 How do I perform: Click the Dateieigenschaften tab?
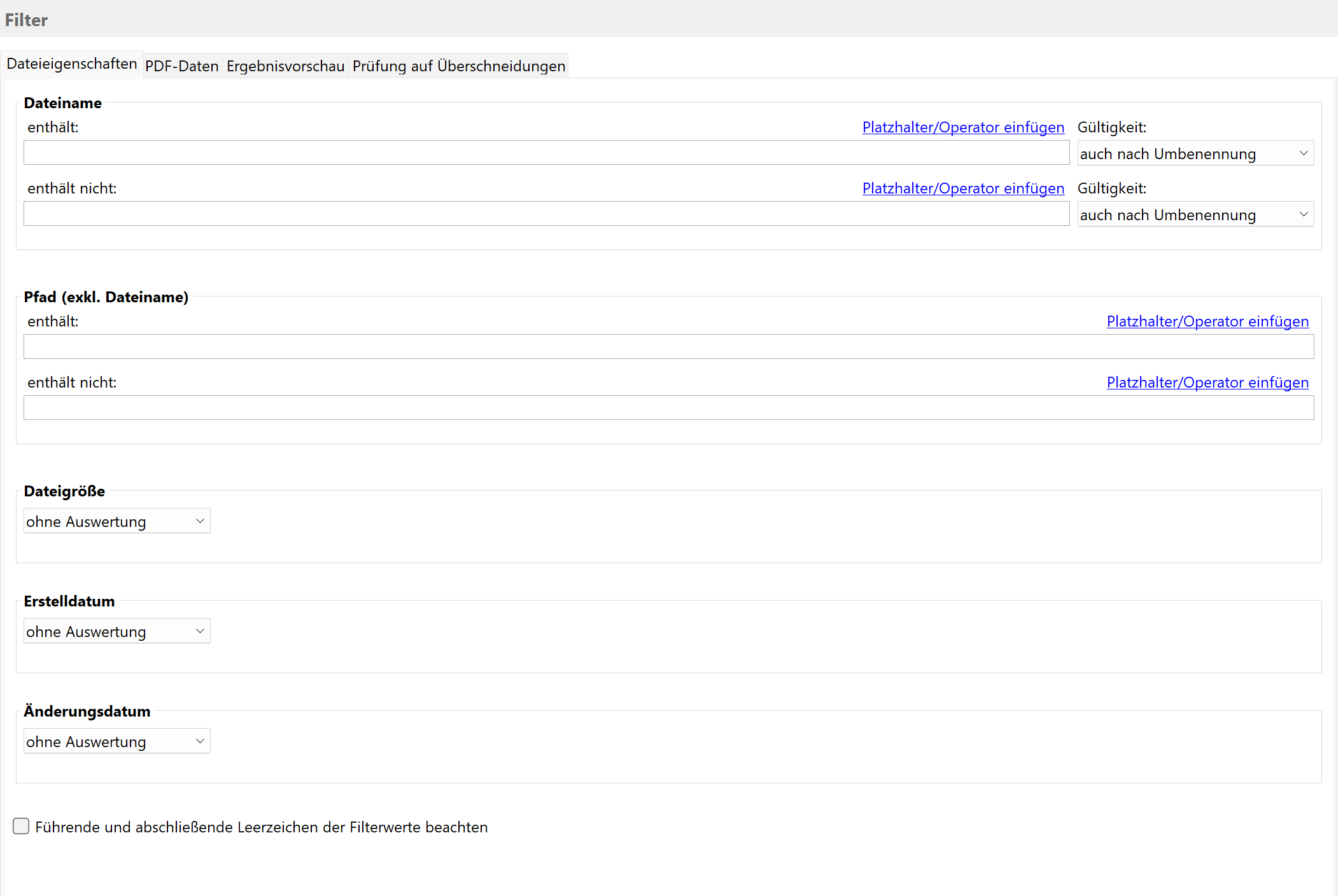pos(72,64)
